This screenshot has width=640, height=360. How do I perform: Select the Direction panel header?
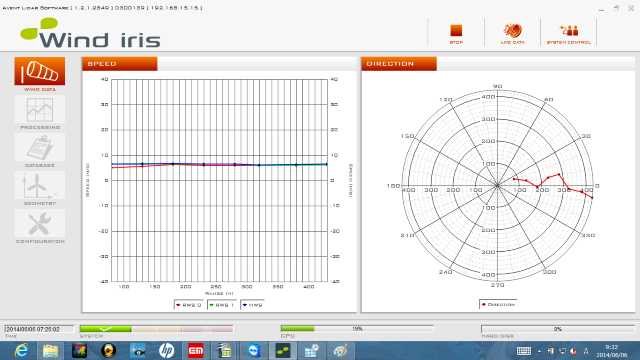click(x=399, y=64)
